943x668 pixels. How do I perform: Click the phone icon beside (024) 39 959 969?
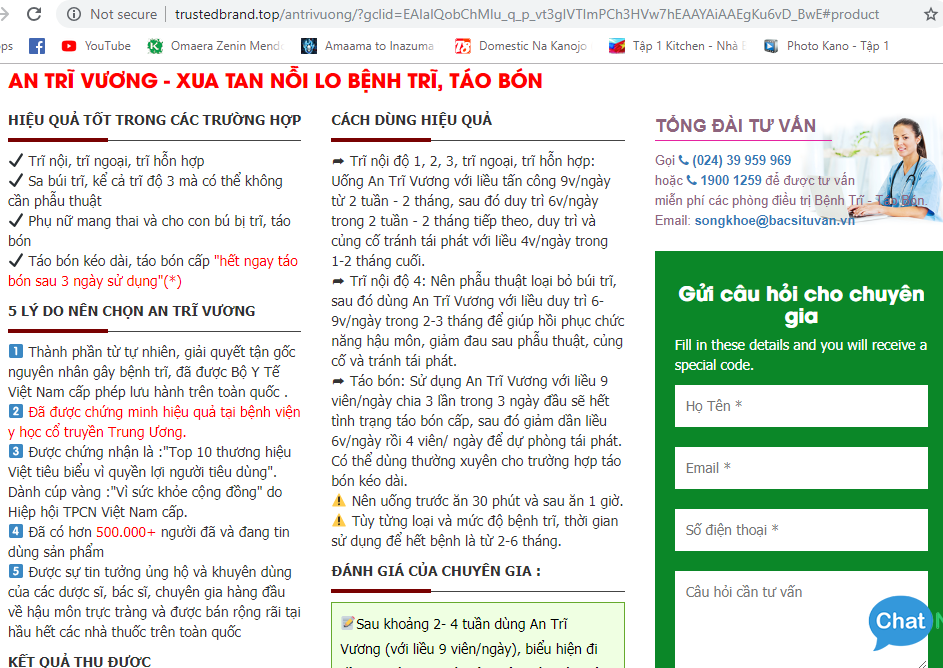(x=683, y=160)
